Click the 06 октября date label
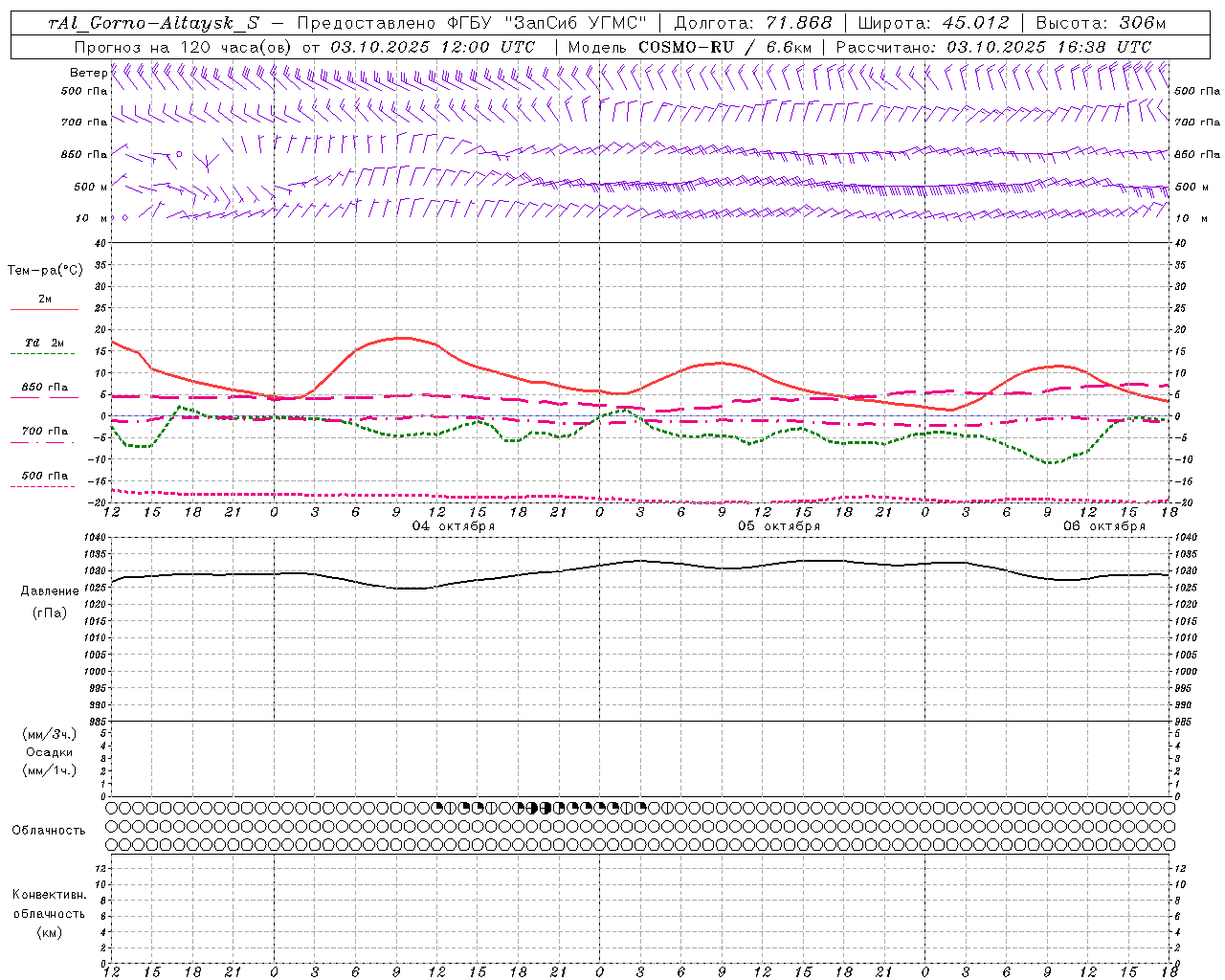1225x980 pixels. [x=1104, y=526]
